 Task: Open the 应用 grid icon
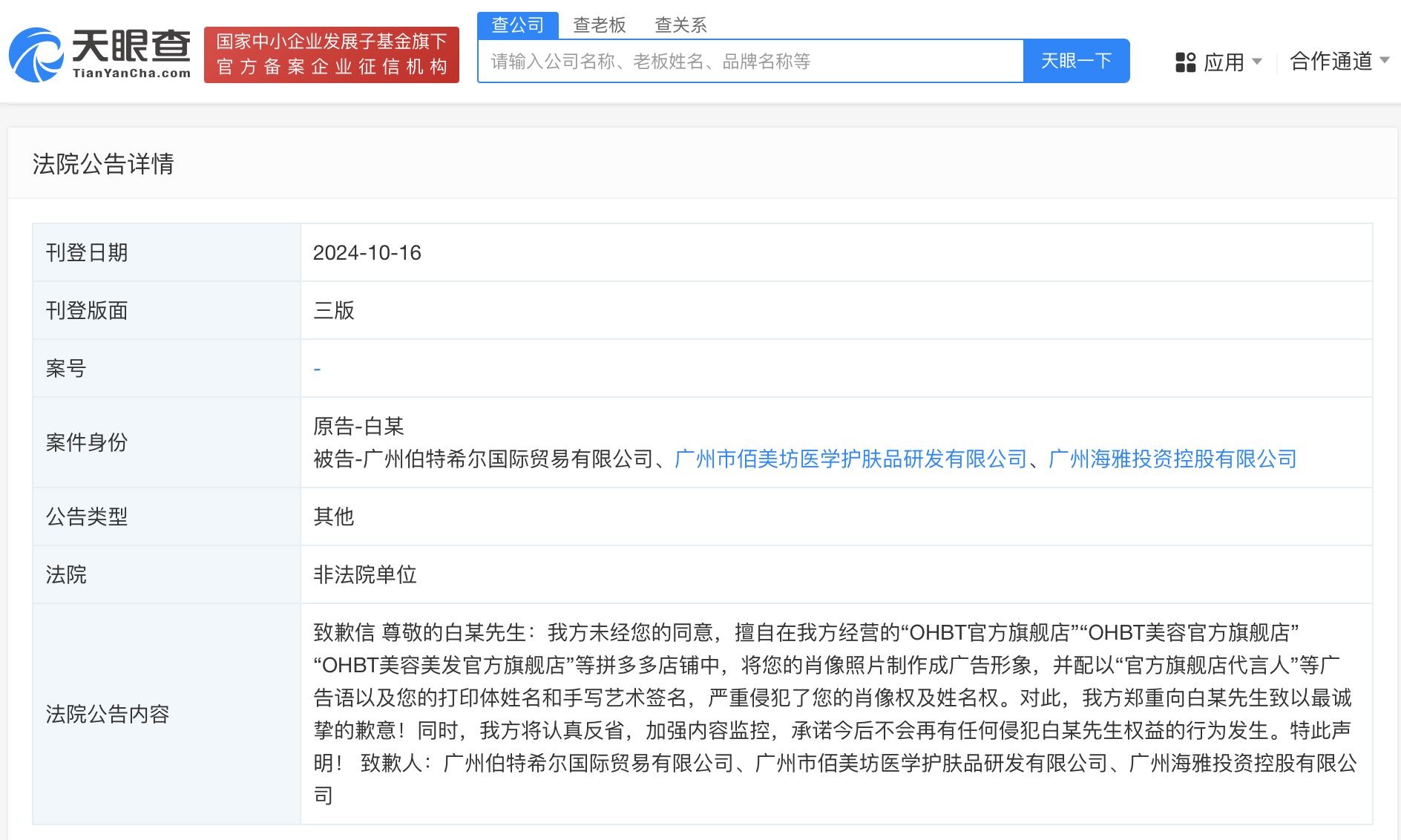[1185, 62]
